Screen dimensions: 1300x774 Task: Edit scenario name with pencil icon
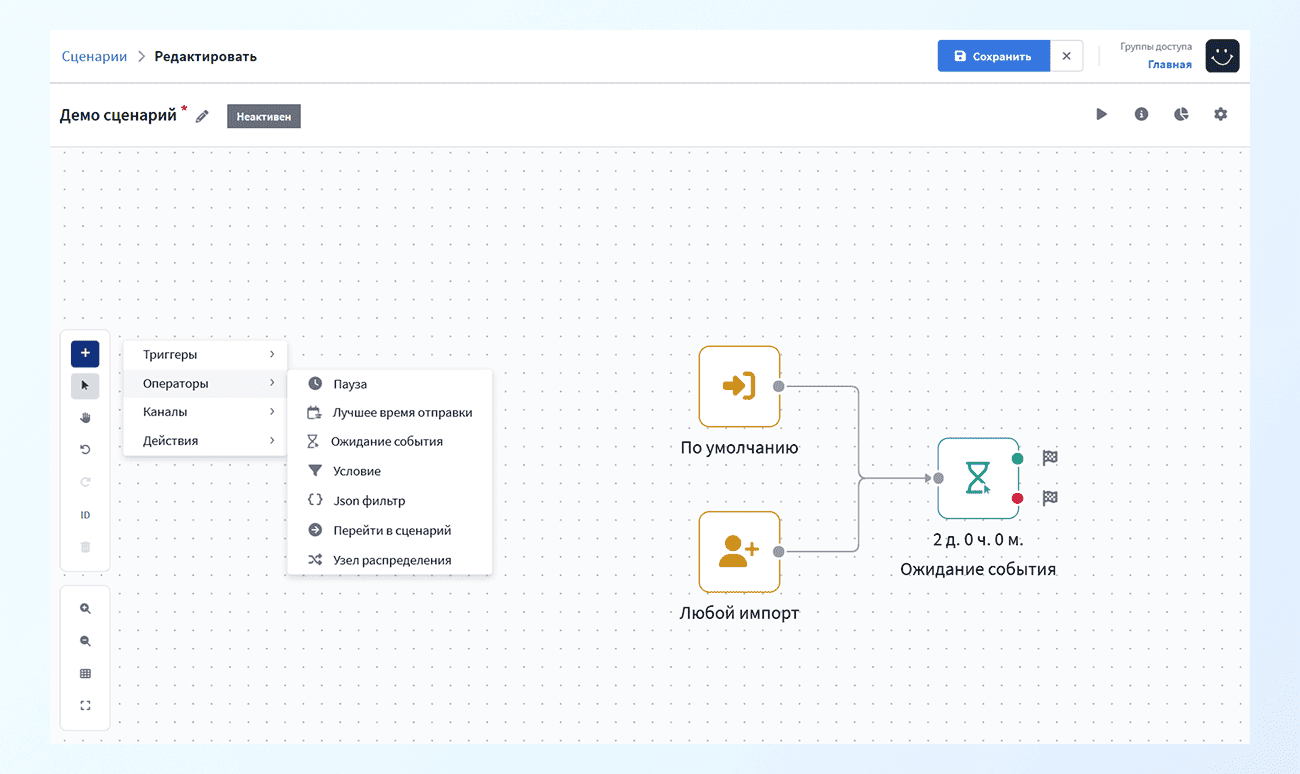tap(202, 116)
